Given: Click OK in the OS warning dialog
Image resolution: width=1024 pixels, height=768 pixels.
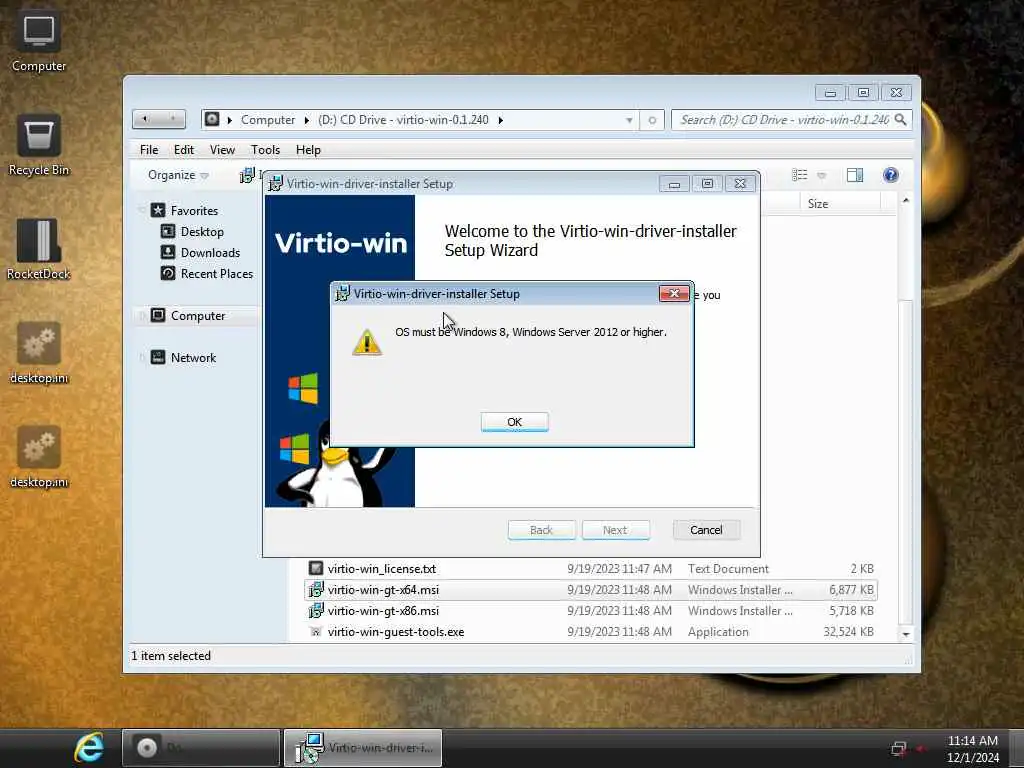Looking at the screenshot, I should click(x=515, y=422).
